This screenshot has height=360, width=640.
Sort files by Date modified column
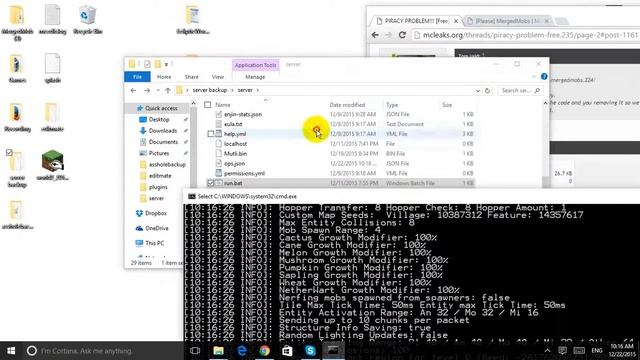pyautogui.click(x=347, y=105)
